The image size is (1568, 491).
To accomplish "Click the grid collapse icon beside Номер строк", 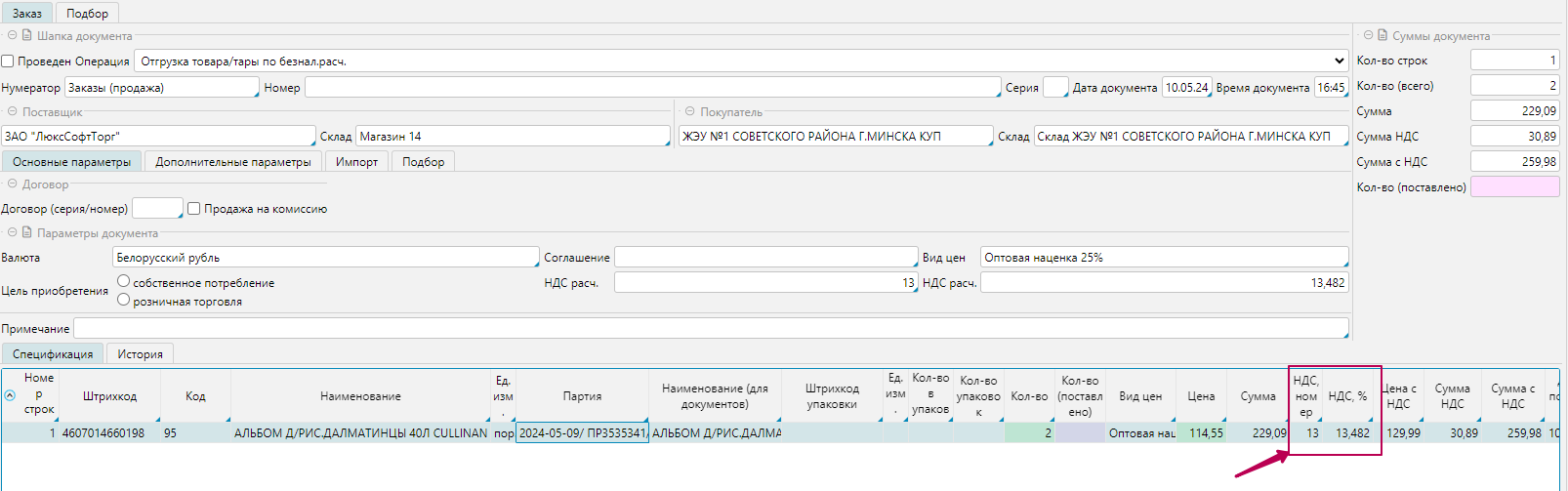I will click(x=10, y=396).
